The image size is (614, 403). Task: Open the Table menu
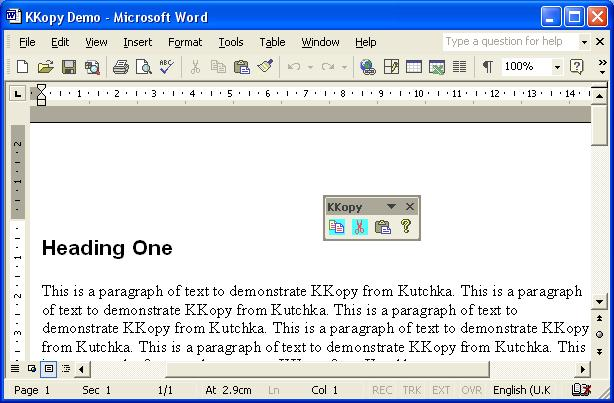coord(272,42)
